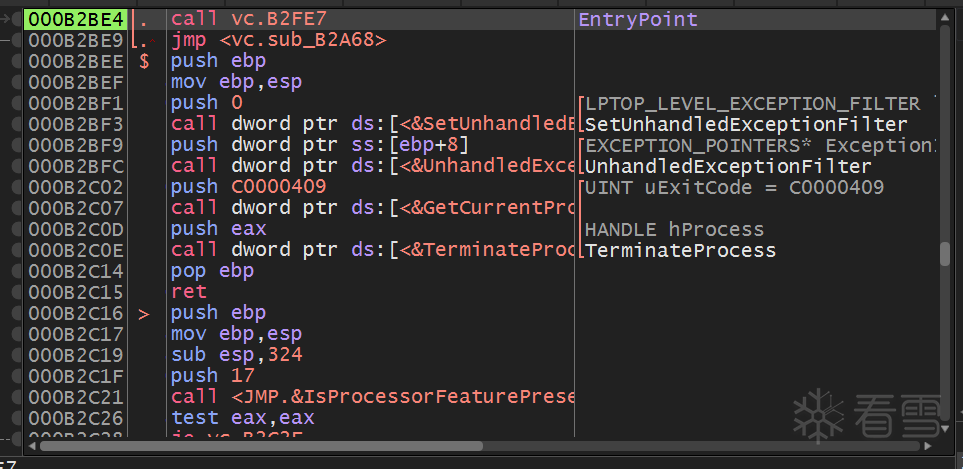Select the jmp vc.sub_B2A68 instruction
Viewport: 963px width, 469px height.
pyautogui.click(x=278, y=40)
